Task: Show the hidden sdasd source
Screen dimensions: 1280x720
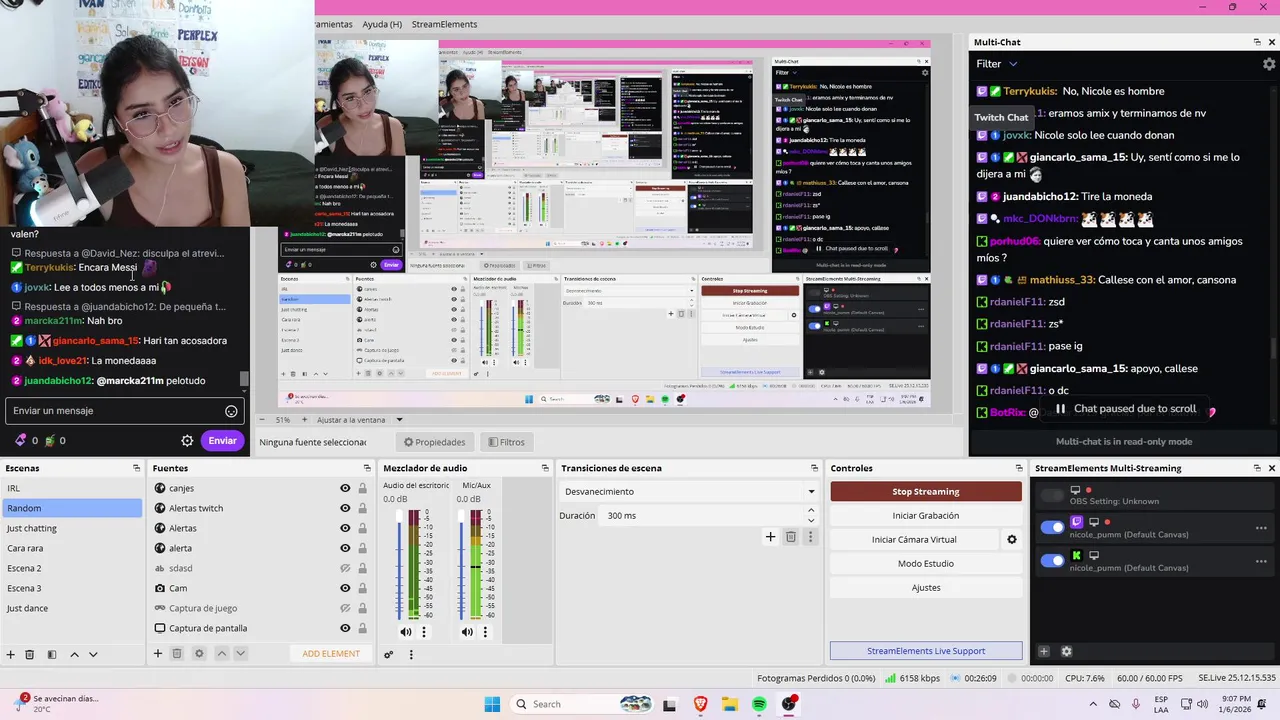Action: click(345, 568)
